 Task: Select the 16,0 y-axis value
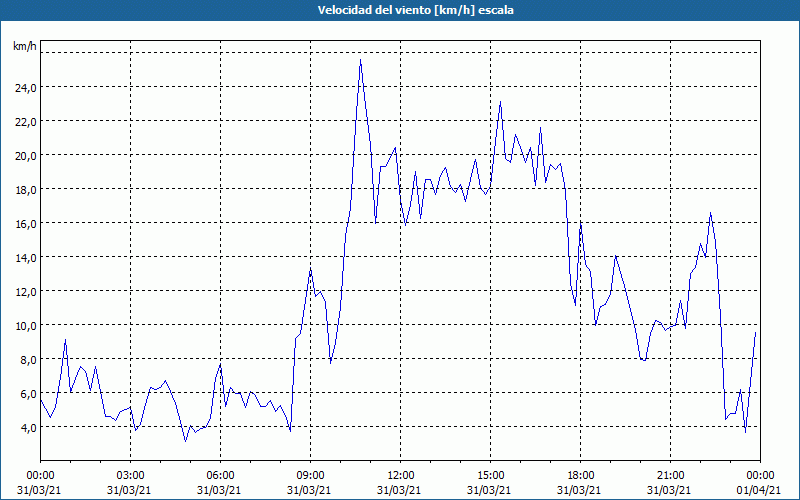(26, 223)
